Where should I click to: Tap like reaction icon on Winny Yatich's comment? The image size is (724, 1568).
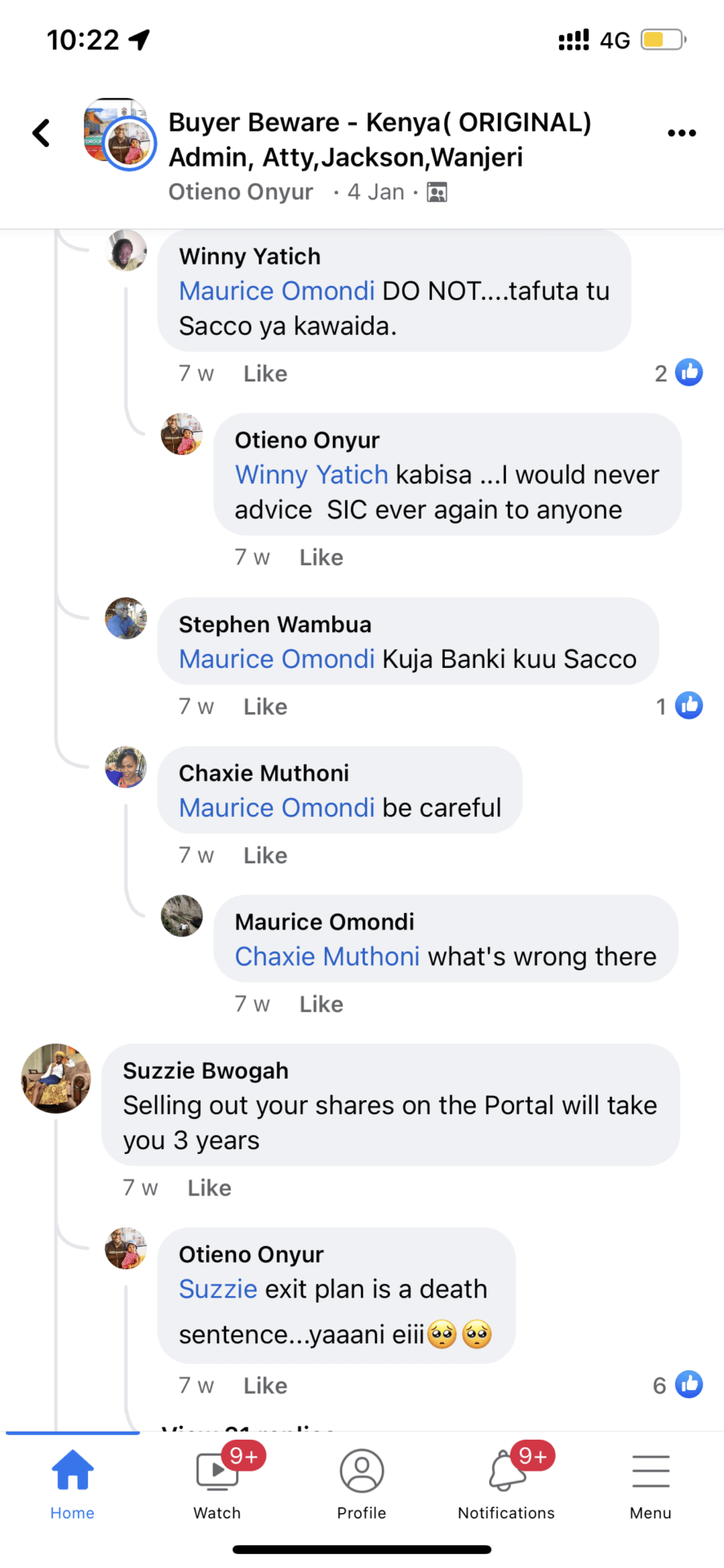point(689,372)
